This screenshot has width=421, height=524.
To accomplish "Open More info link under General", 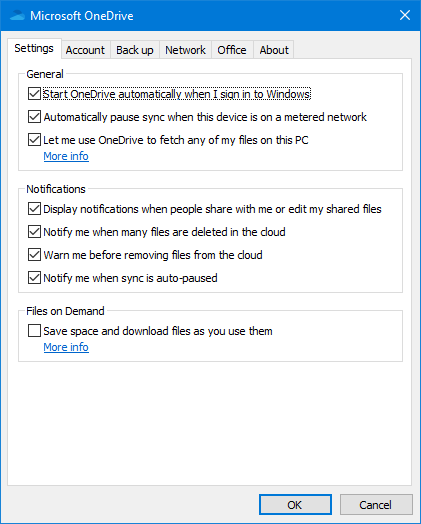I will 66,156.
